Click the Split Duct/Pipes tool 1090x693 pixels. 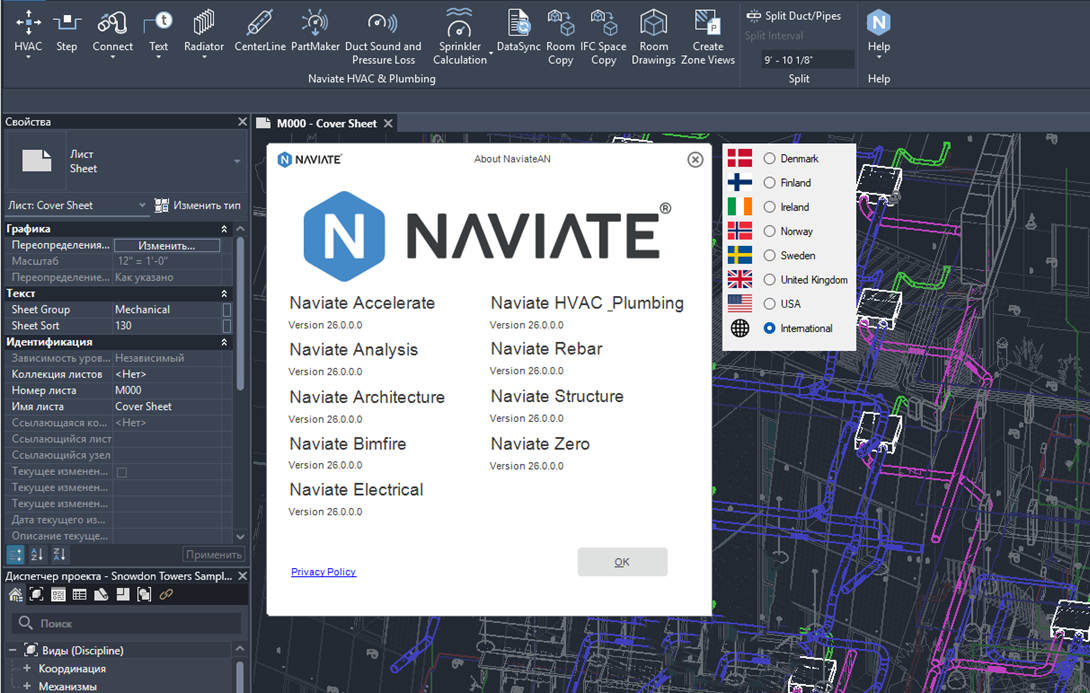(x=793, y=16)
